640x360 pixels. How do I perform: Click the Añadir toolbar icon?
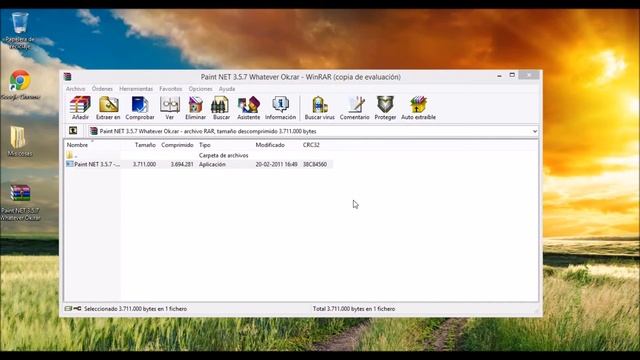coord(80,108)
